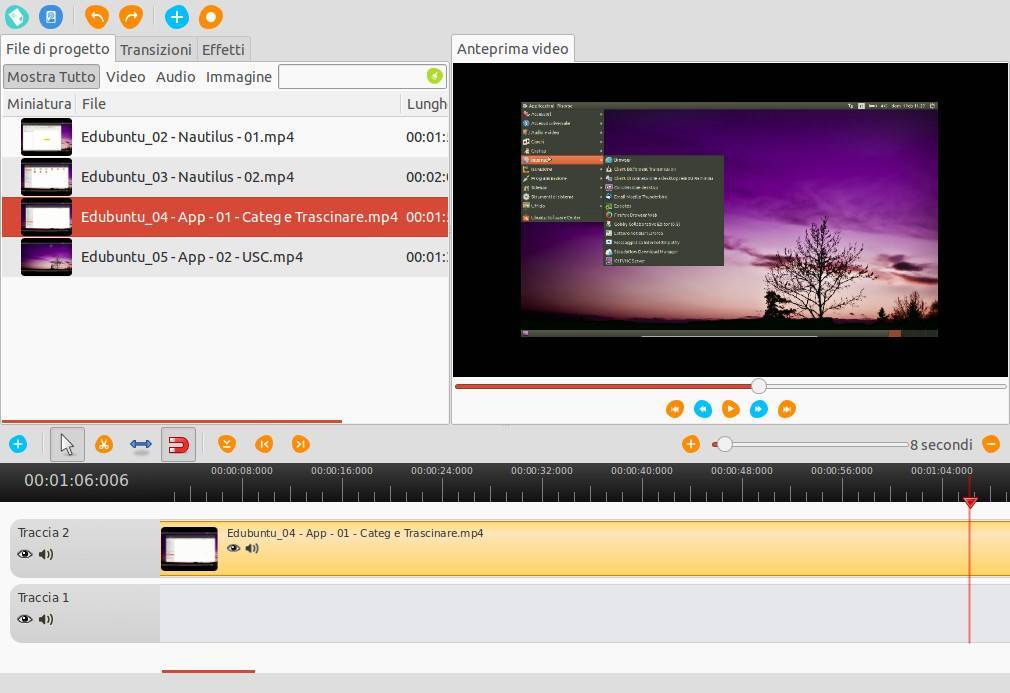
Task: Click the timeline zoom in plus icon
Action: pos(691,444)
